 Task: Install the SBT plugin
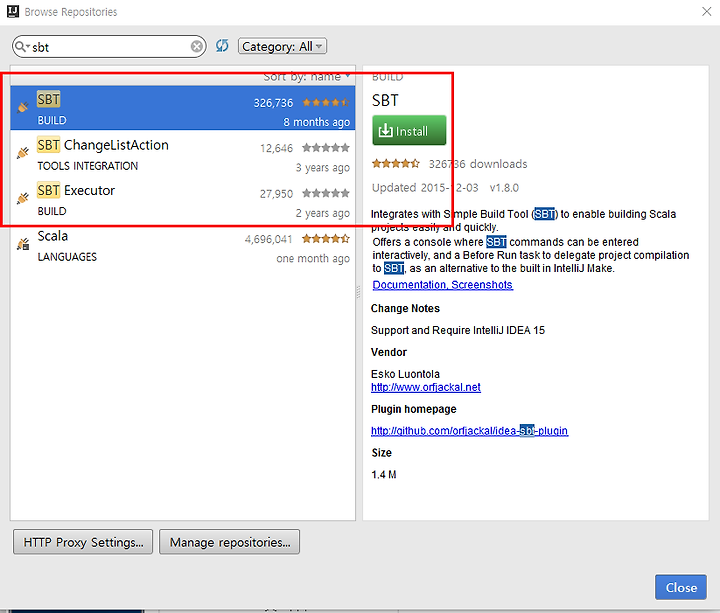click(409, 130)
